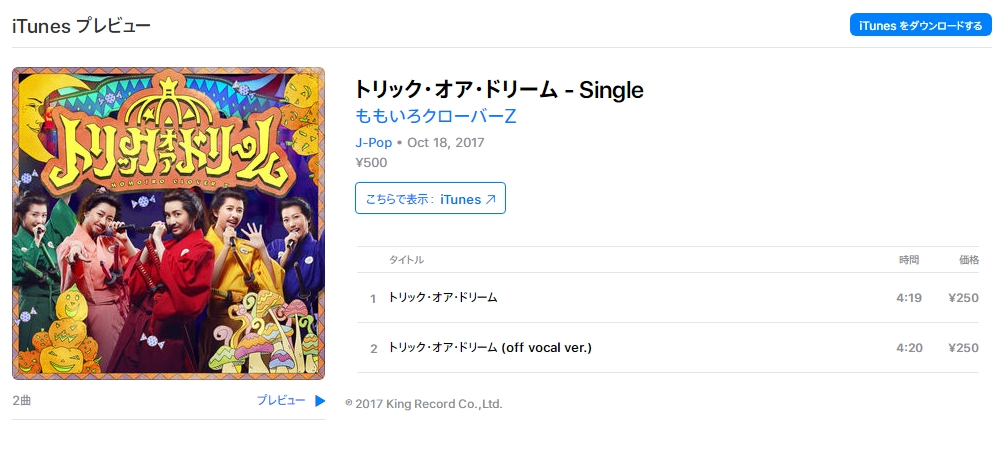Click the 4:19 duration of track 1

tap(909, 298)
